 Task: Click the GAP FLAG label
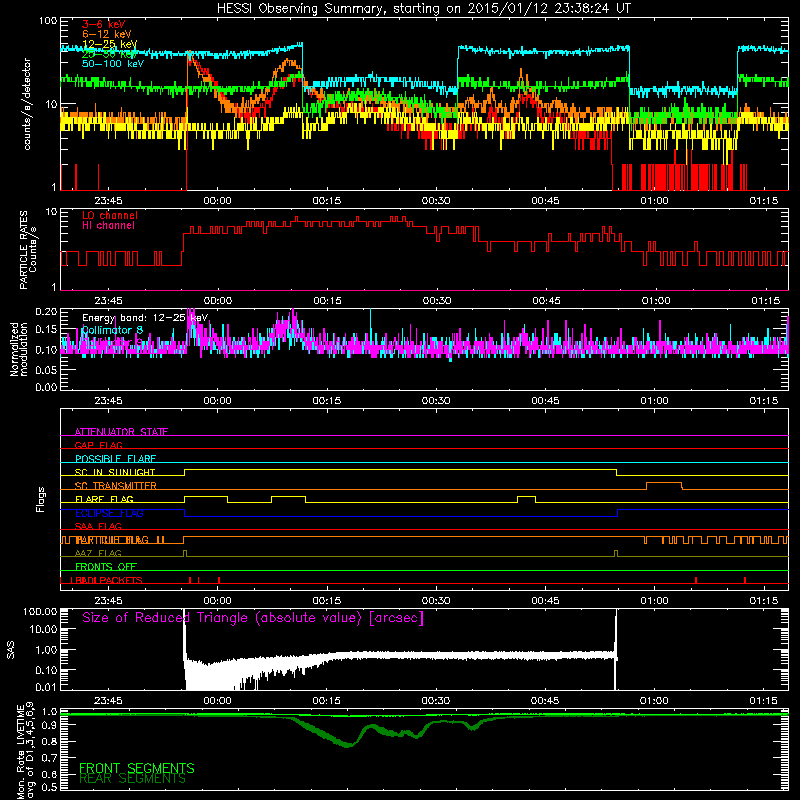pos(98,445)
